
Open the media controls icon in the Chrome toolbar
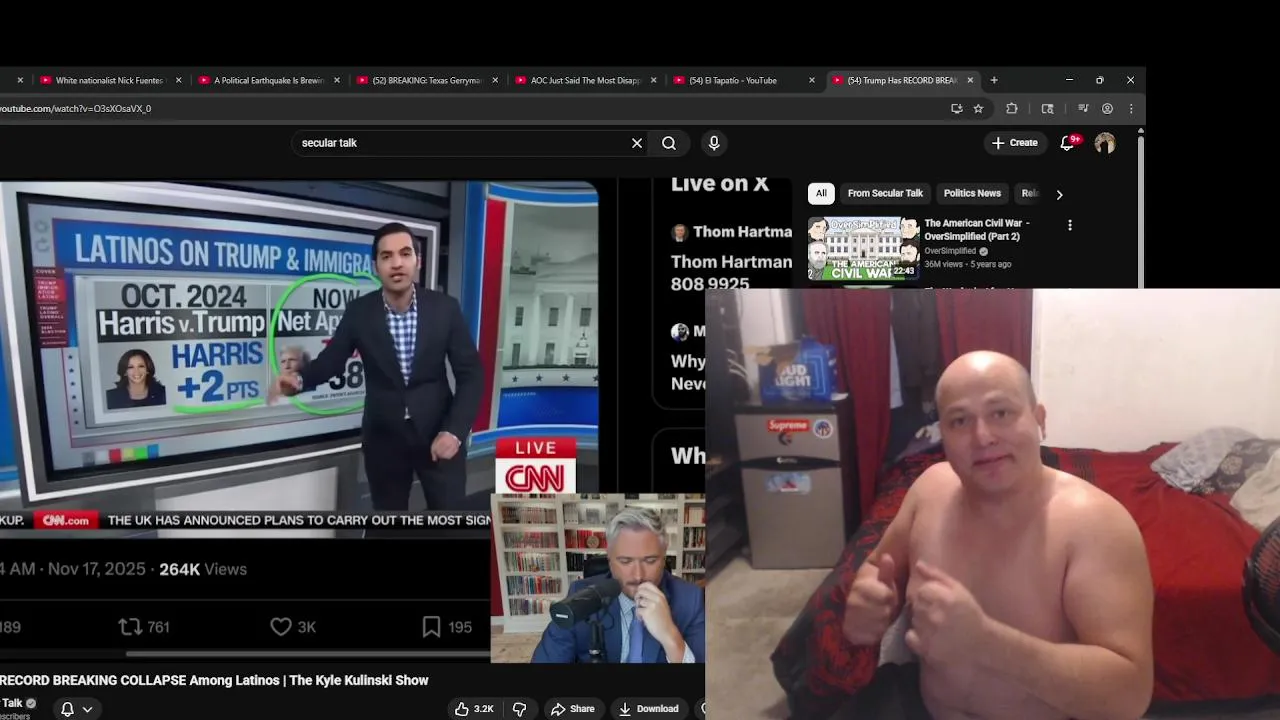click(1083, 108)
